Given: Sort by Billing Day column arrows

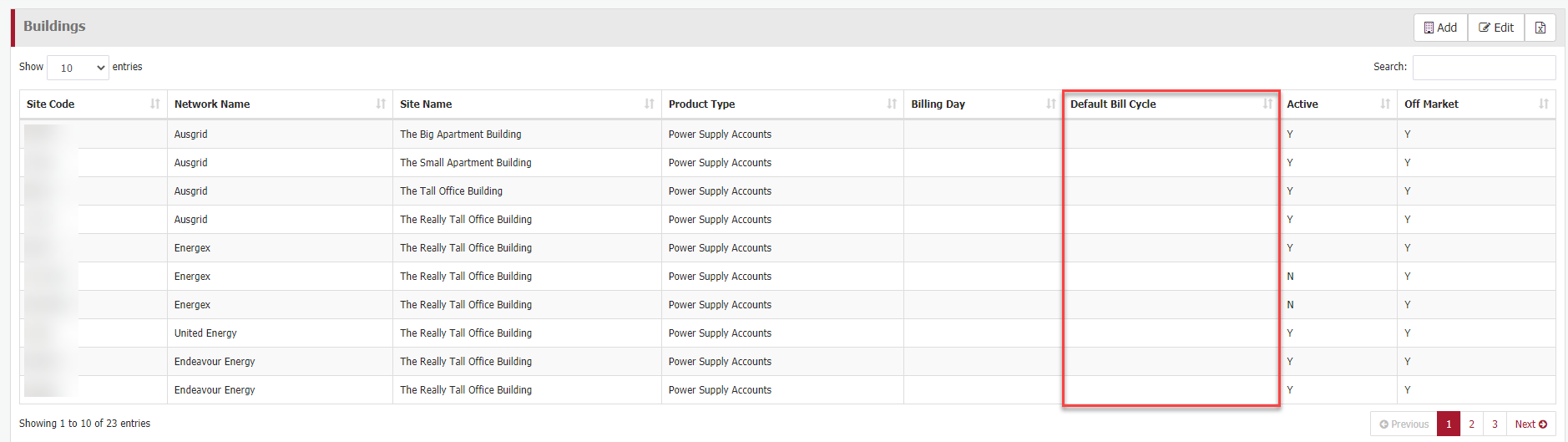Looking at the screenshot, I should (1051, 104).
